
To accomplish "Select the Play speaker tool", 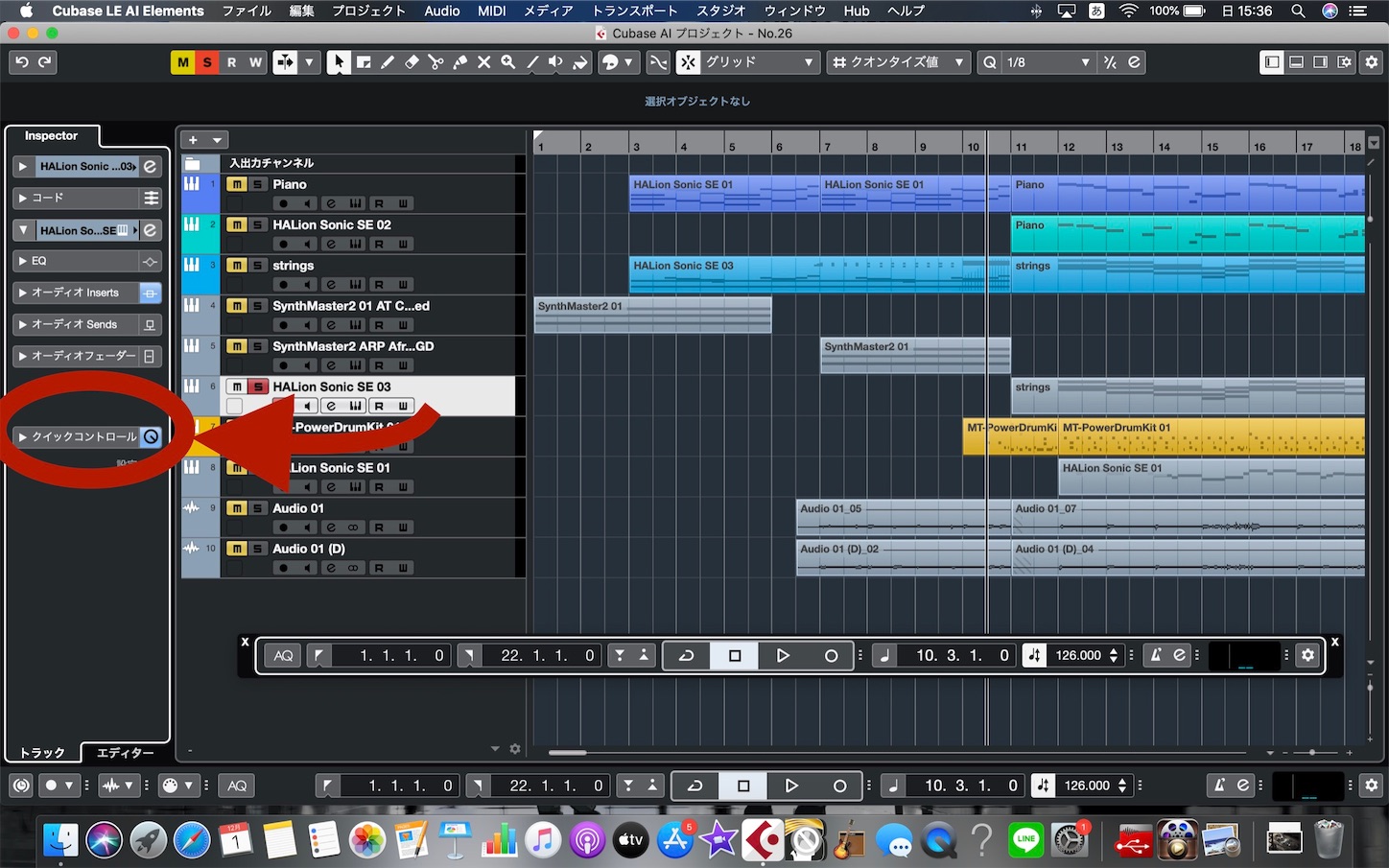I will coord(555,62).
